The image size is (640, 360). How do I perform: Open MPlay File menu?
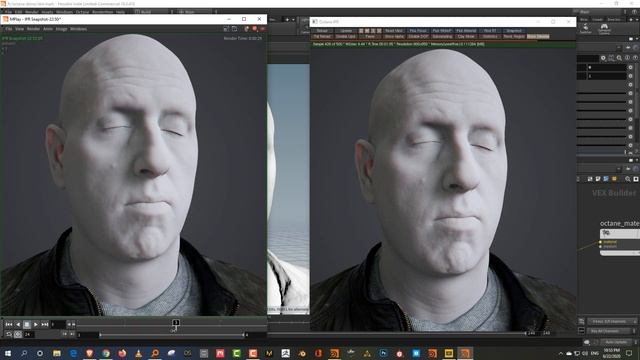coord(9,29)
